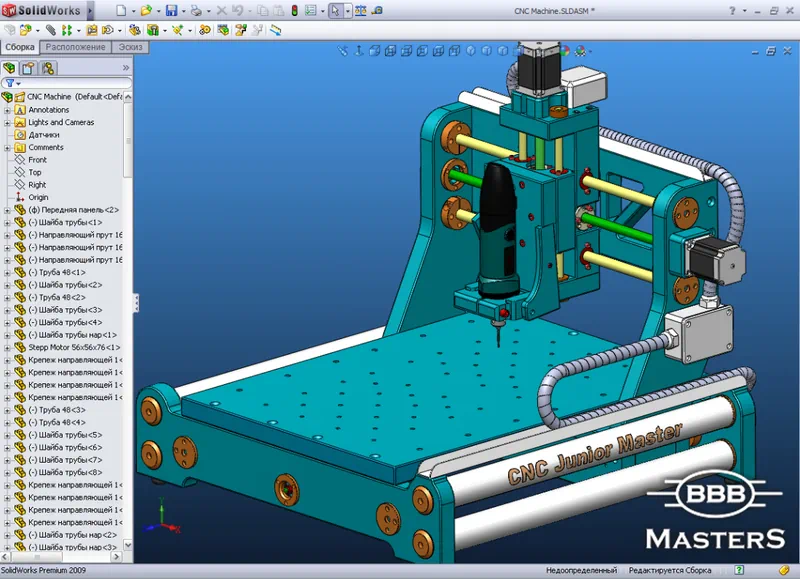
Task: Save the CNC Machine assembly
Action: [171, 9]
